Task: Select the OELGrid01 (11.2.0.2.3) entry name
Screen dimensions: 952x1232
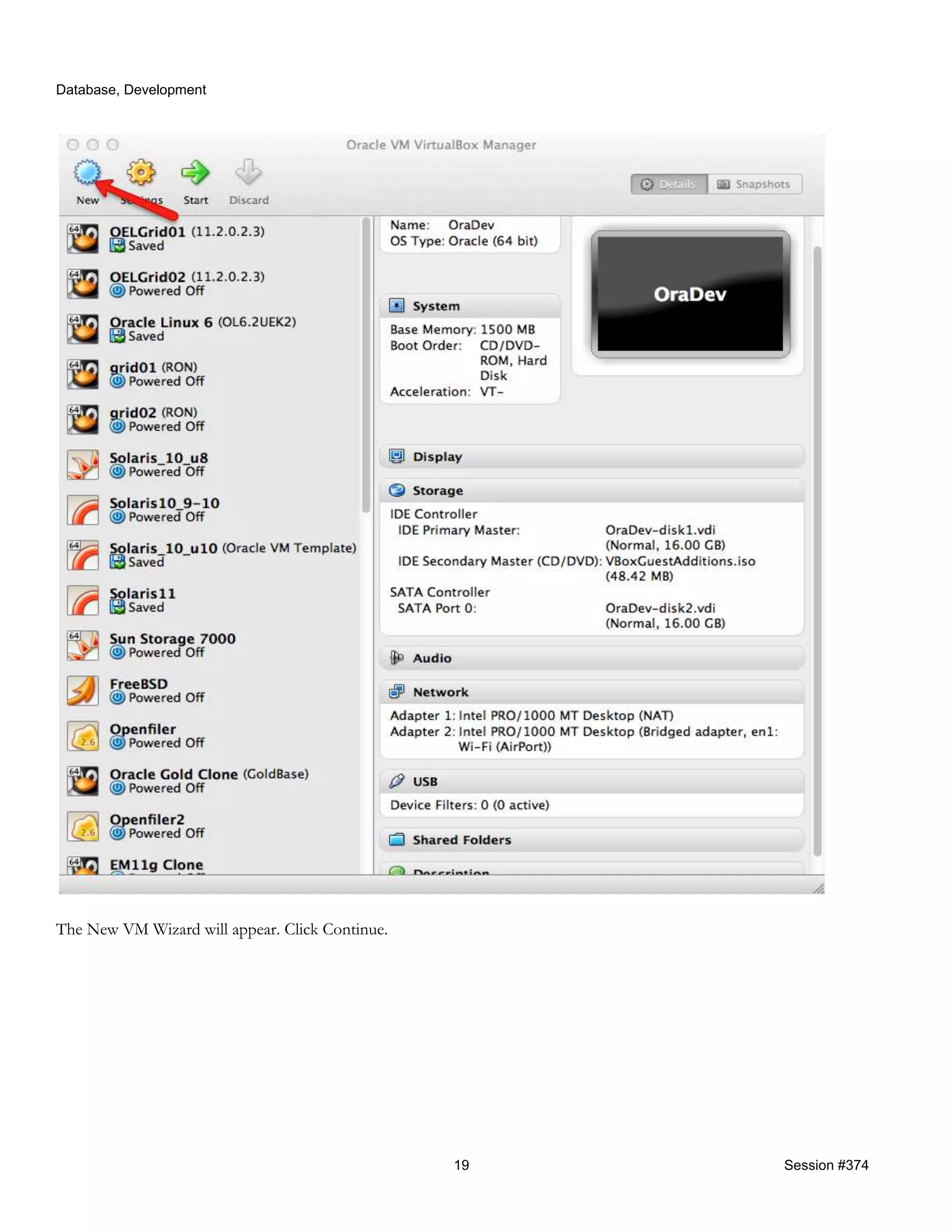Action: 187,231
